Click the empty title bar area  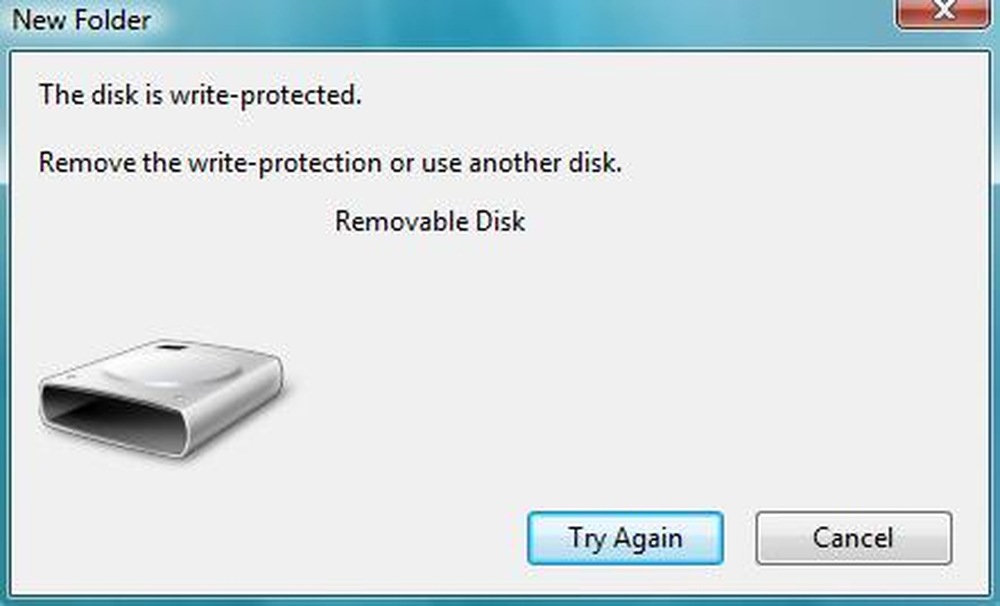(x=510, y=20)
